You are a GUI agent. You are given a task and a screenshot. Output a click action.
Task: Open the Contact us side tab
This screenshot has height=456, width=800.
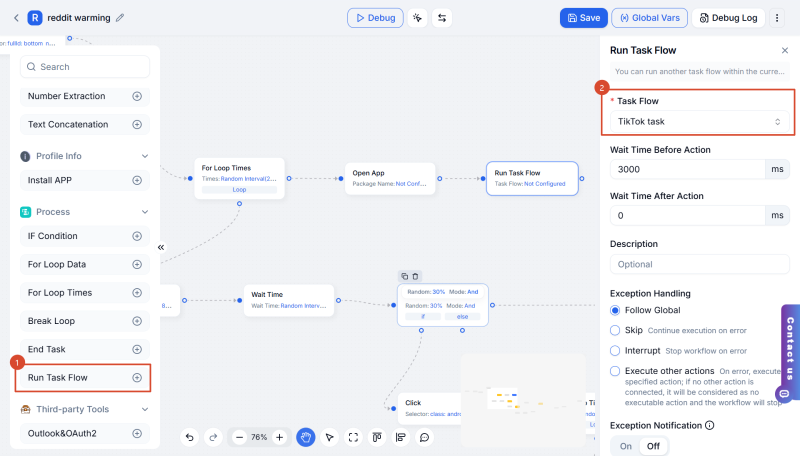click(x=790, y=352)
